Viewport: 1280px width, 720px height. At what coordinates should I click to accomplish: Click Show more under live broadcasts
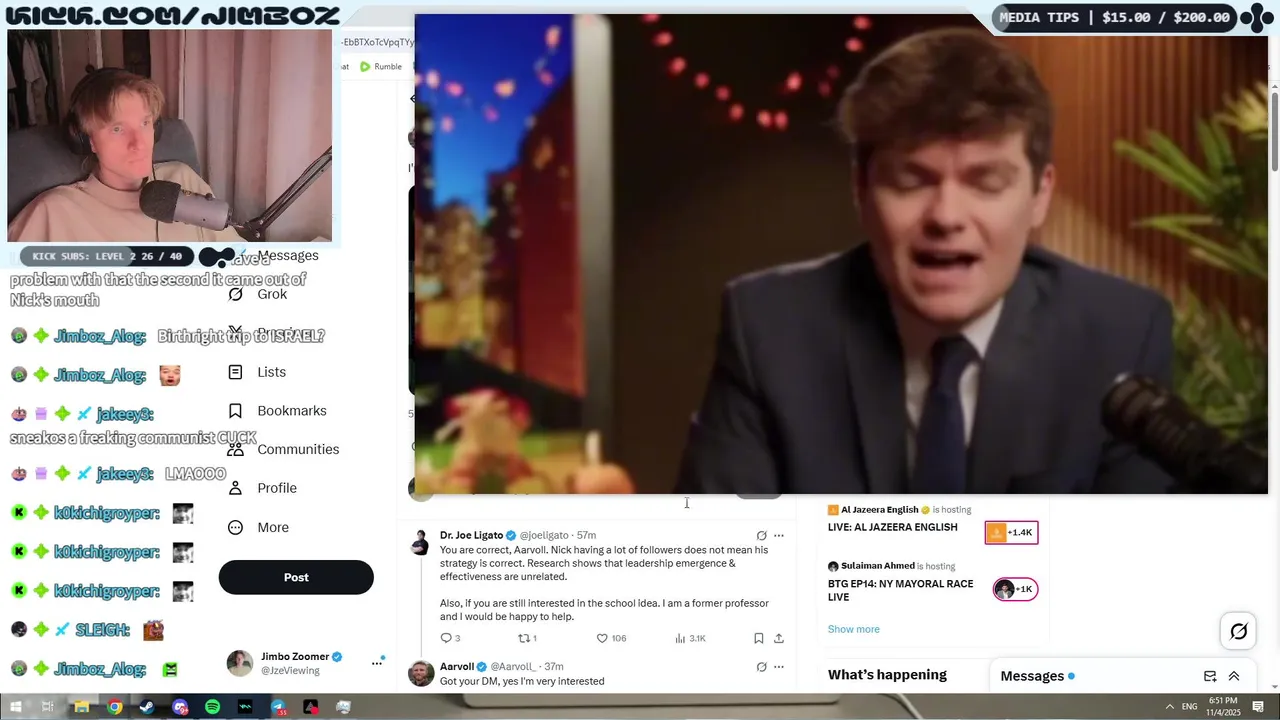(853, 629)
